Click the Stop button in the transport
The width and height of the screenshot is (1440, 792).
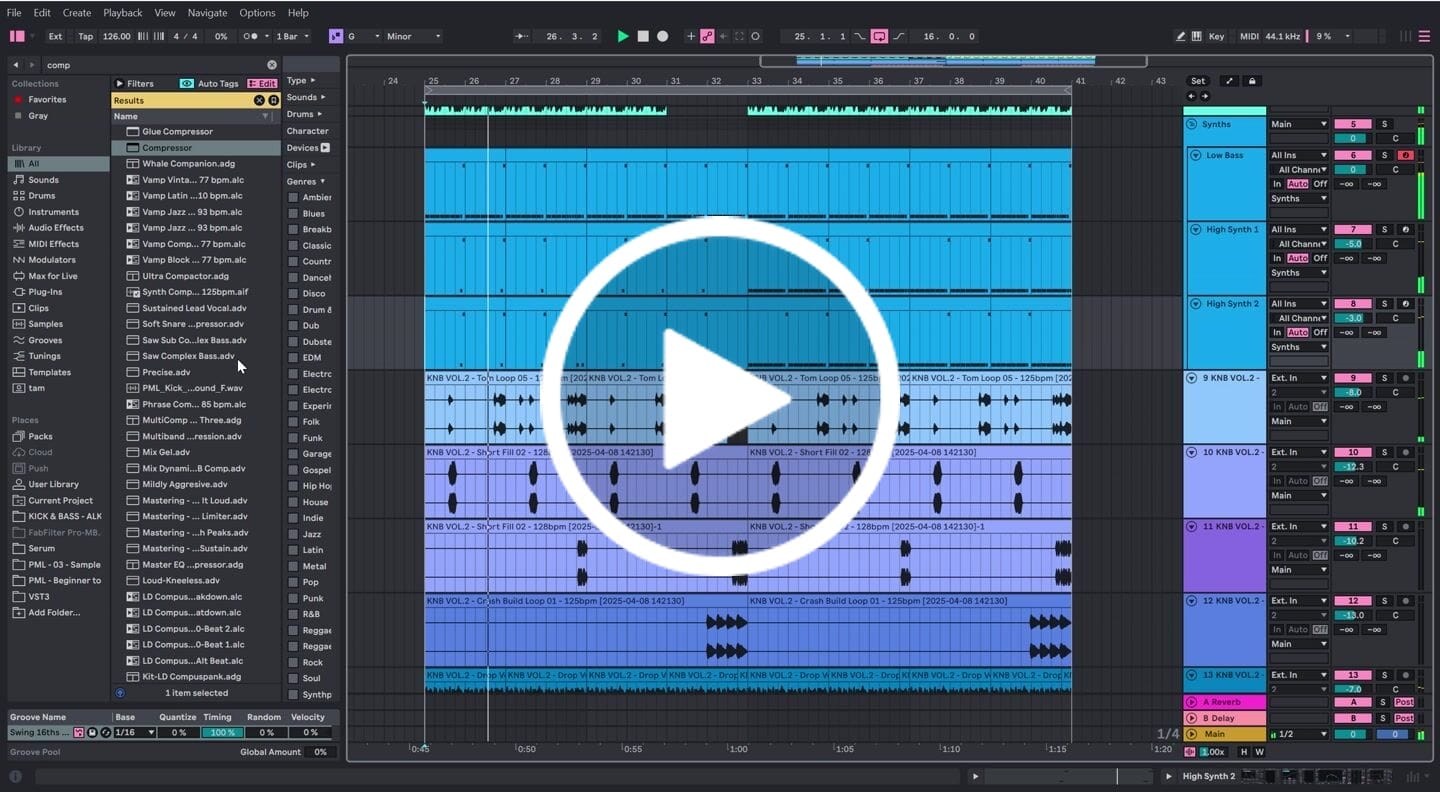pos(643,36)
